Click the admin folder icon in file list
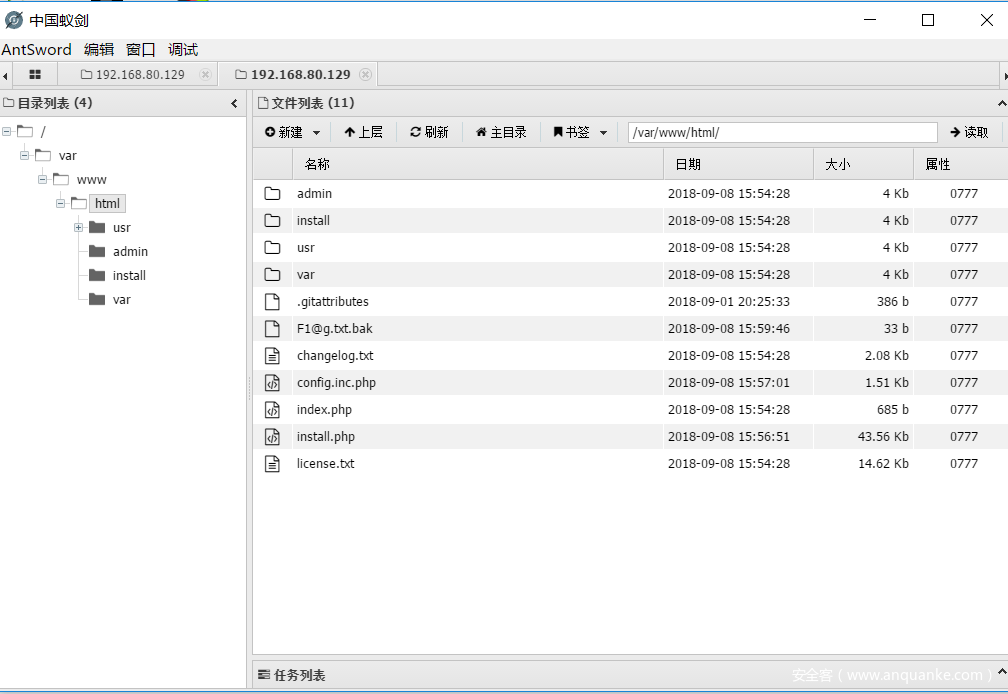 pos(272,194)
